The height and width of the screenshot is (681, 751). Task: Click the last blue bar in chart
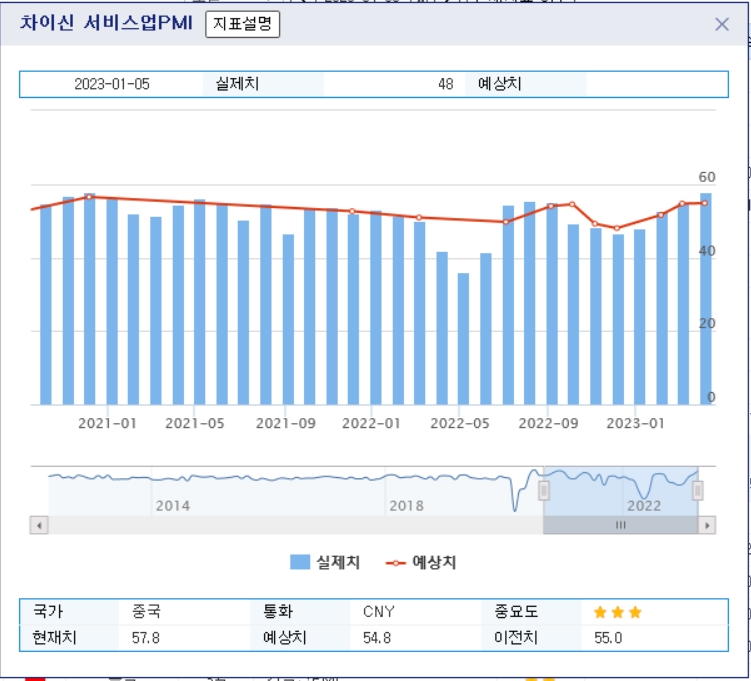705,299
